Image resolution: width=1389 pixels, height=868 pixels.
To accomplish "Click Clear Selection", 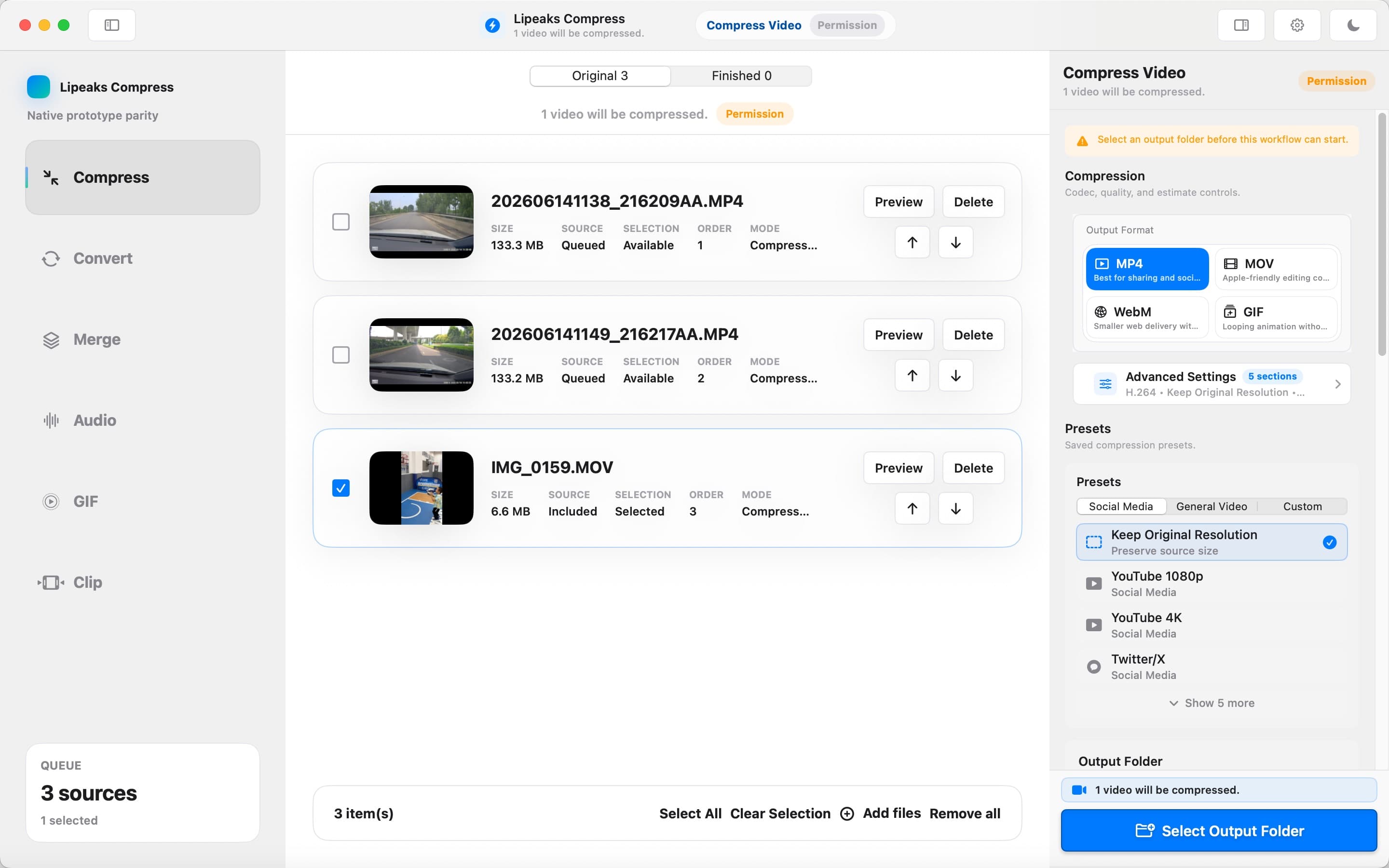I will [780, 814].
